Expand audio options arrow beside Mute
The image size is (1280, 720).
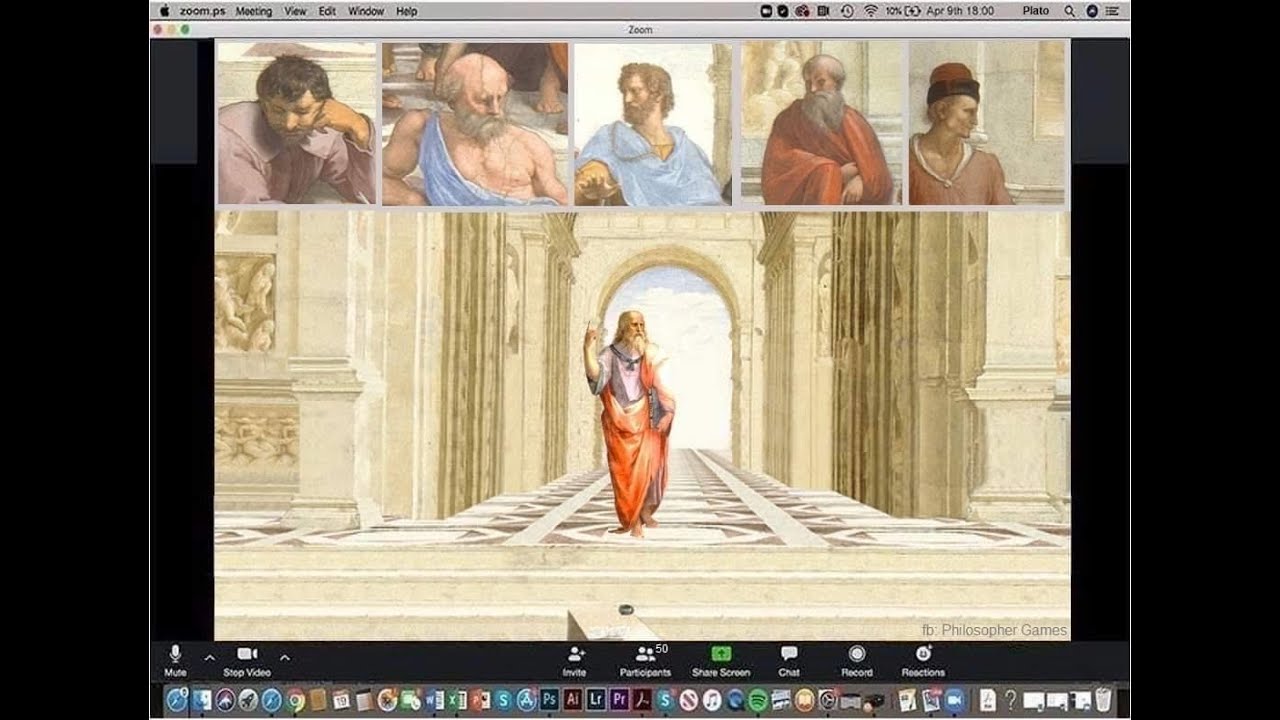(209, 657)
